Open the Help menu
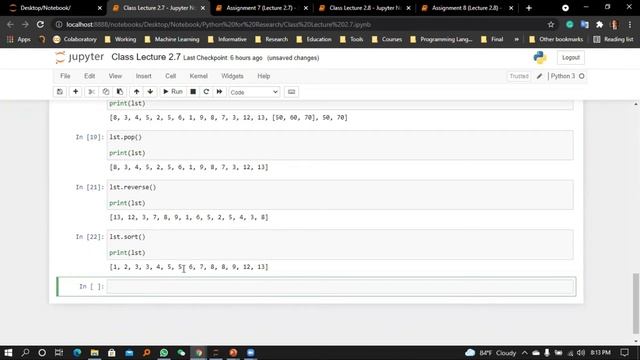 [264, 76]
